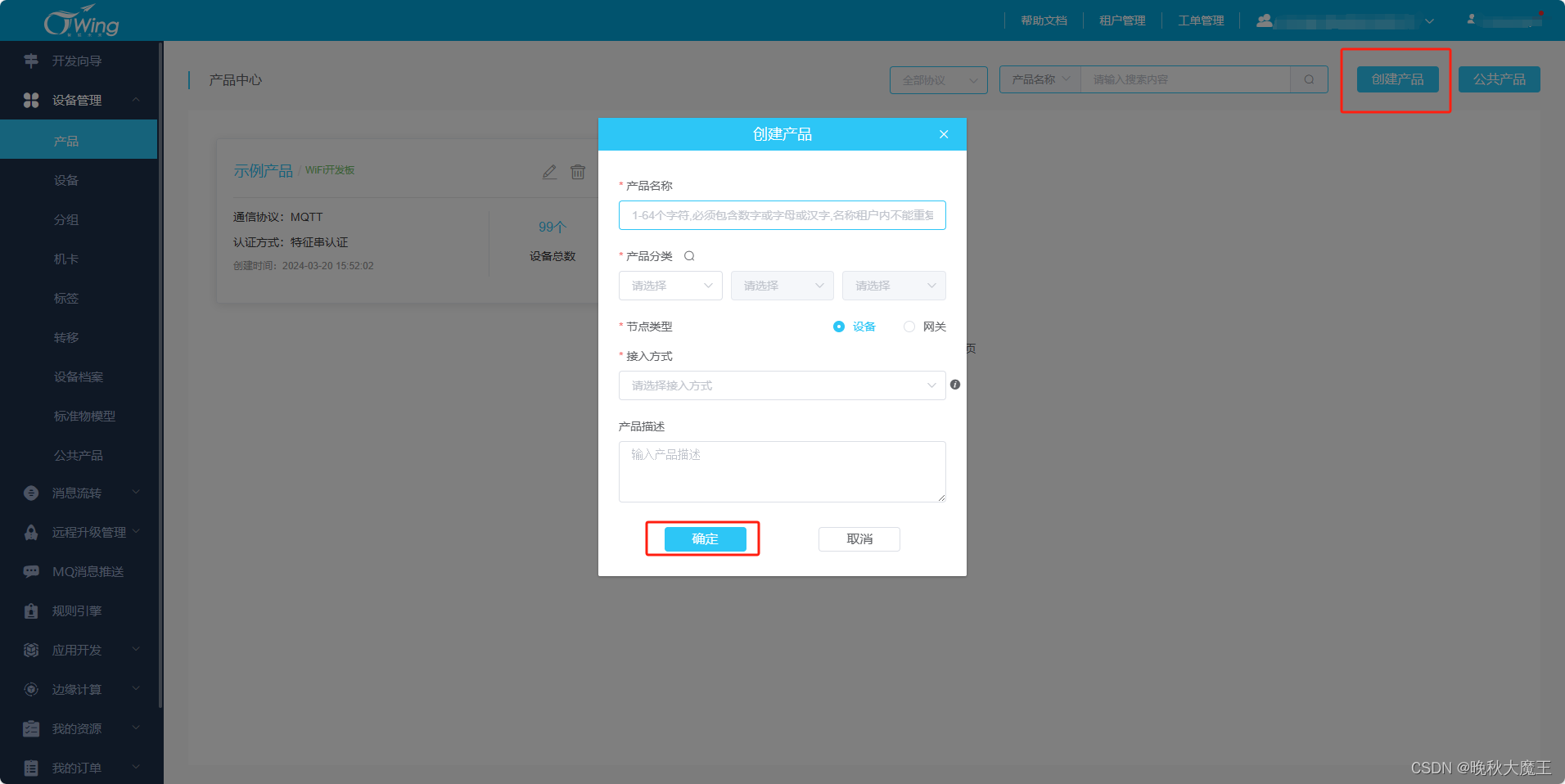Open 租户管理 link
The image size is (1565, 784).
pos(1122,20)
